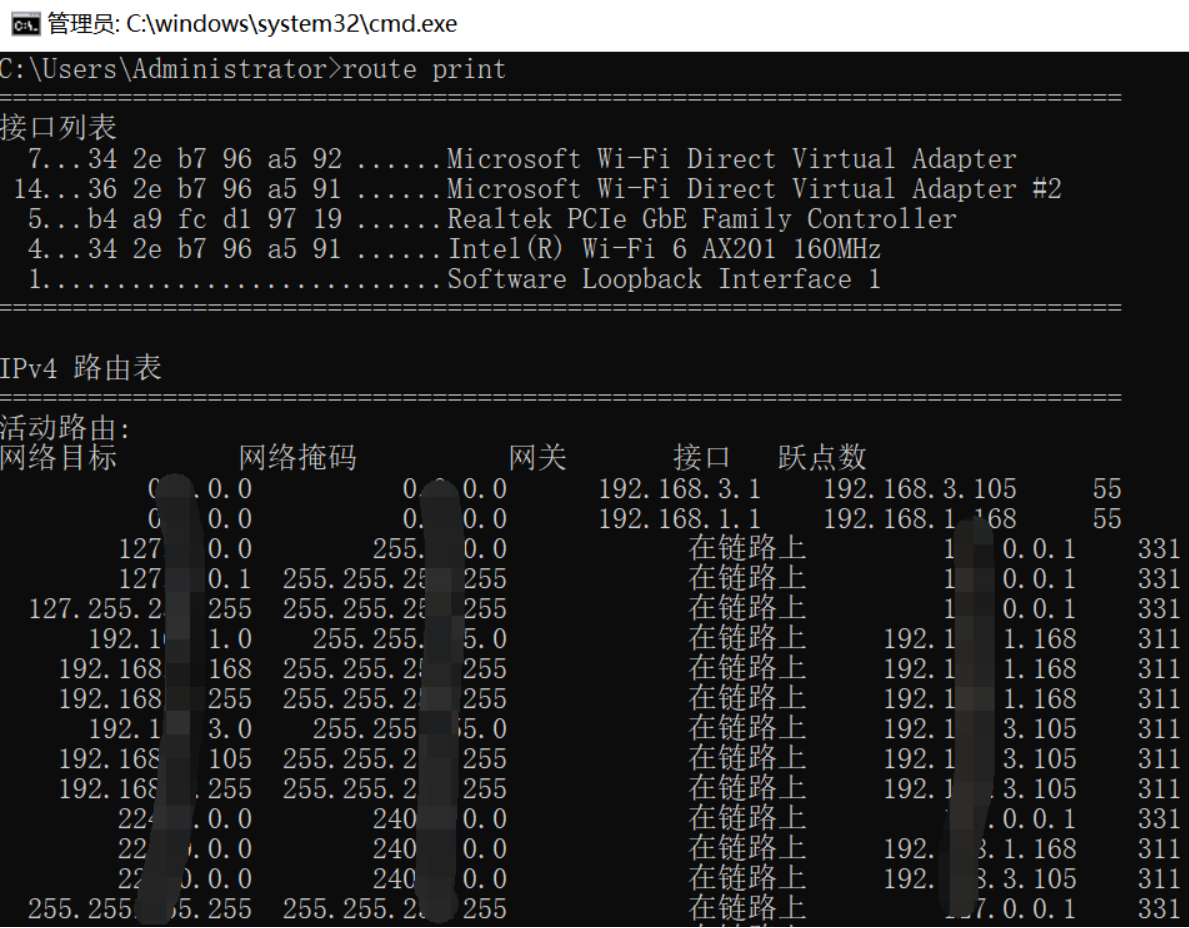Click the 网关 column header
Screen dimensions: 1189x928
pyautogui.click(x=537, y=458)
